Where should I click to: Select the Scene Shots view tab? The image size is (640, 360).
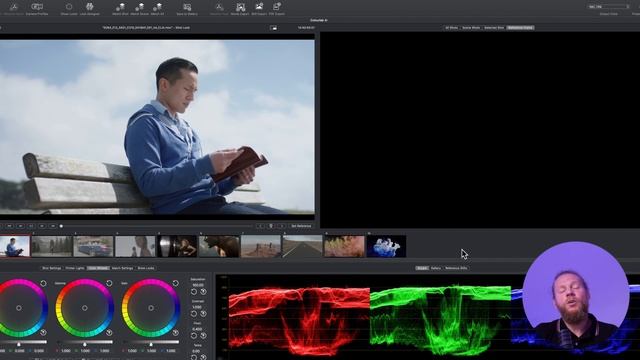tap(471, 28)
